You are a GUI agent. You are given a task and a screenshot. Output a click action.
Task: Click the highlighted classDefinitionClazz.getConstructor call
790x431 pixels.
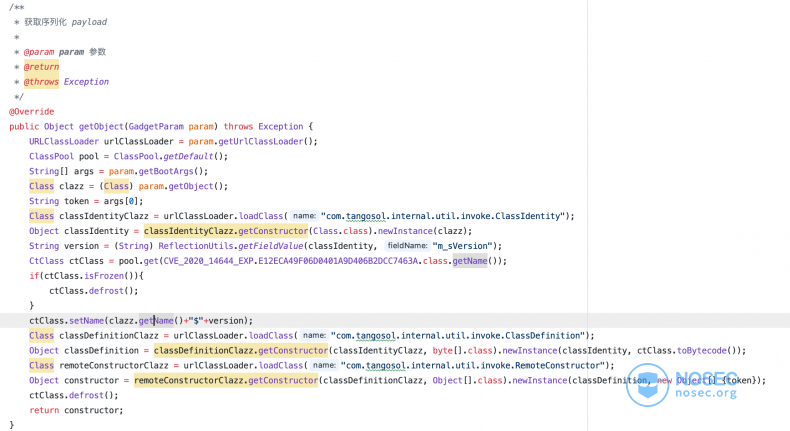pyautogui.click(x=241, y=350)
